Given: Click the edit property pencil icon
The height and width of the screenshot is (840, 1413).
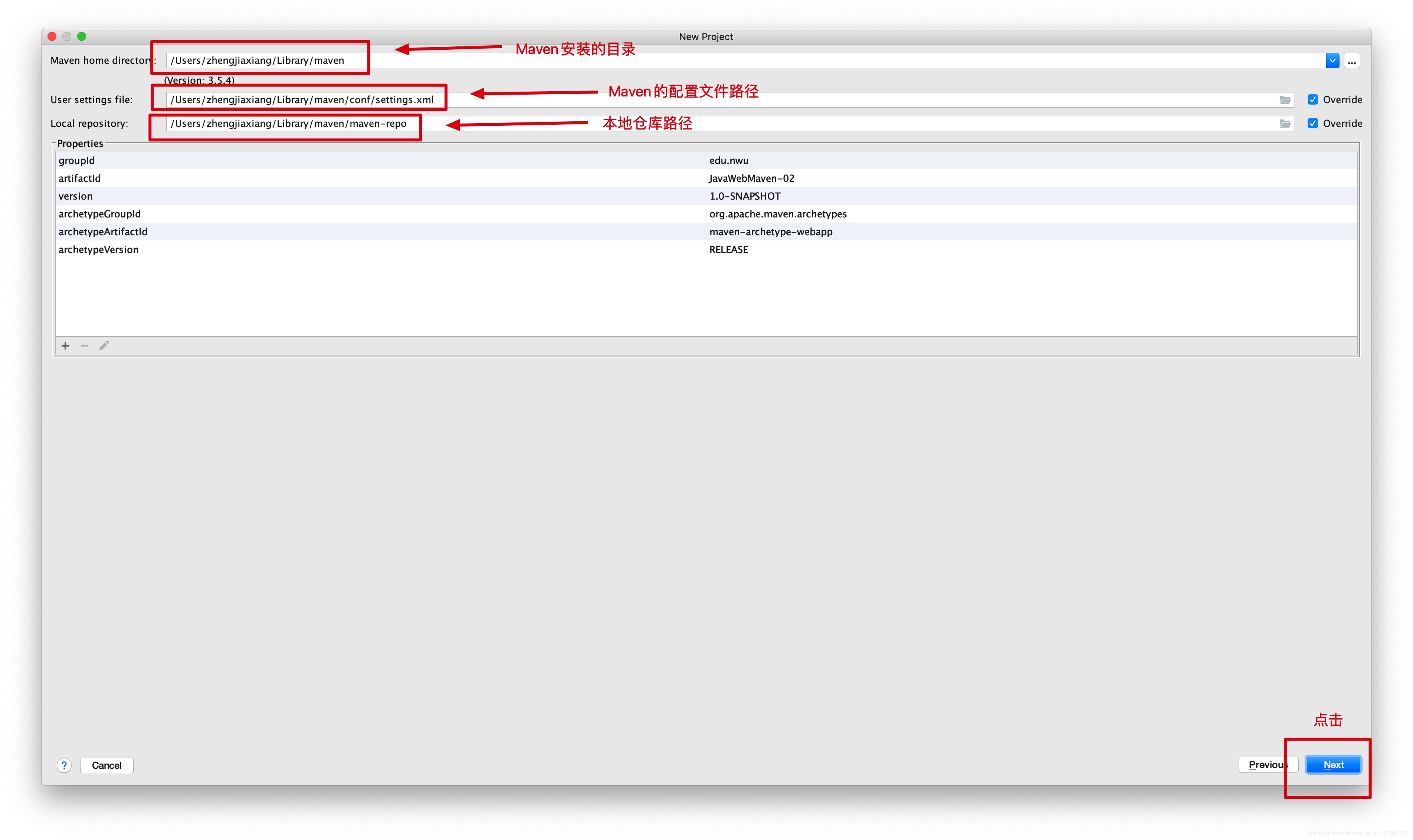Looking at the screenshot, I should tap(104, 346).
